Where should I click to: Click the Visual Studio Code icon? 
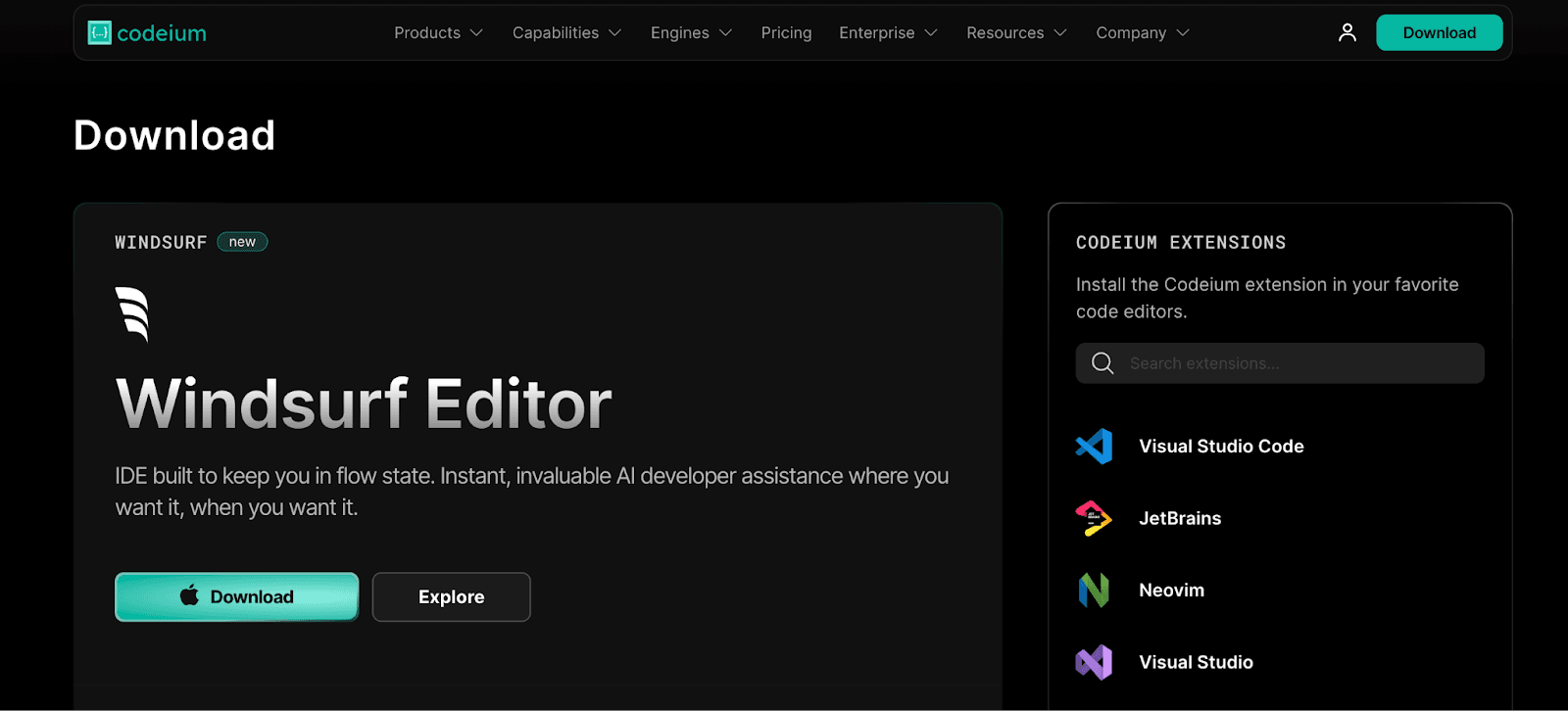(x=1094, y=447)
